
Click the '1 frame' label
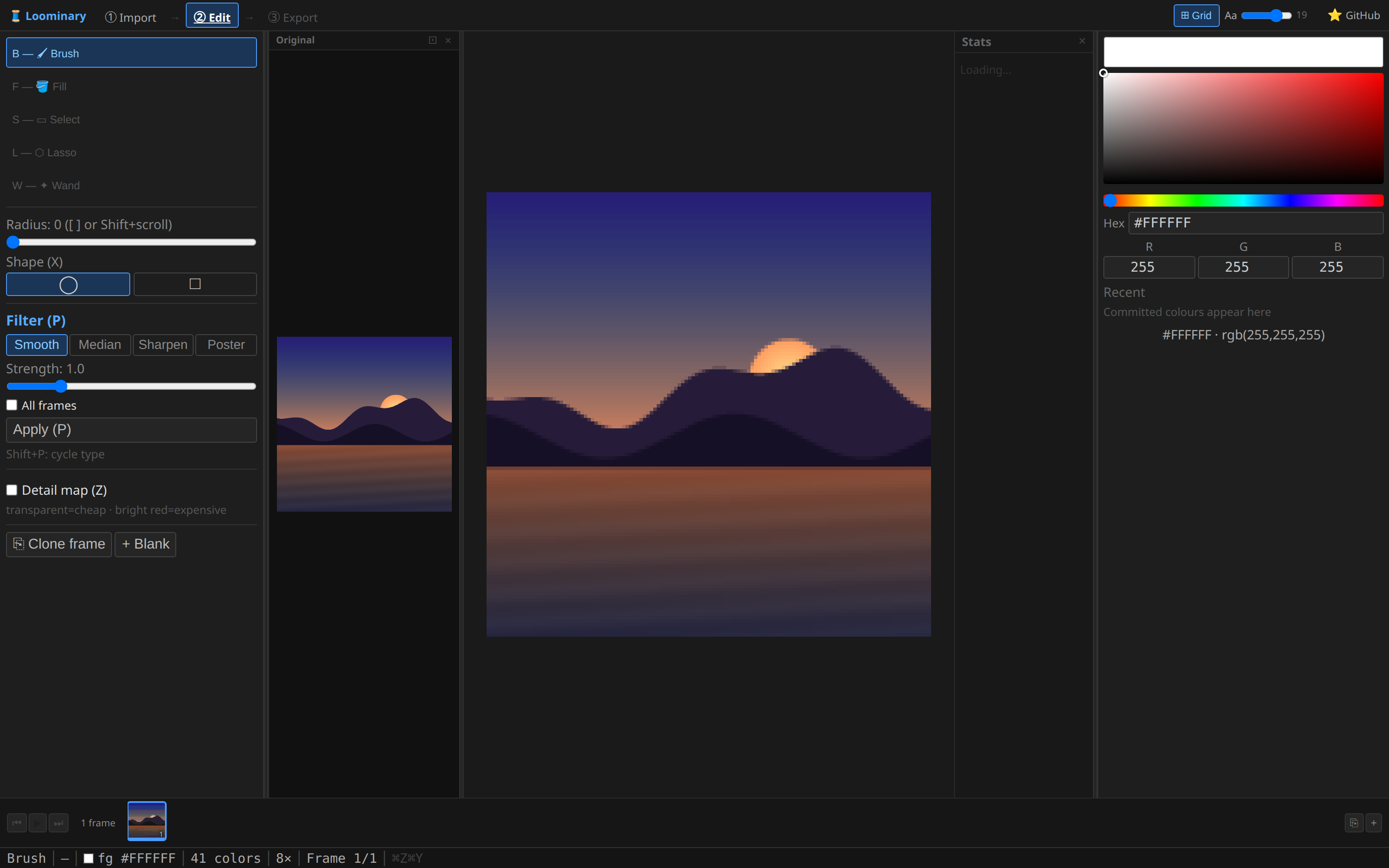98,823
